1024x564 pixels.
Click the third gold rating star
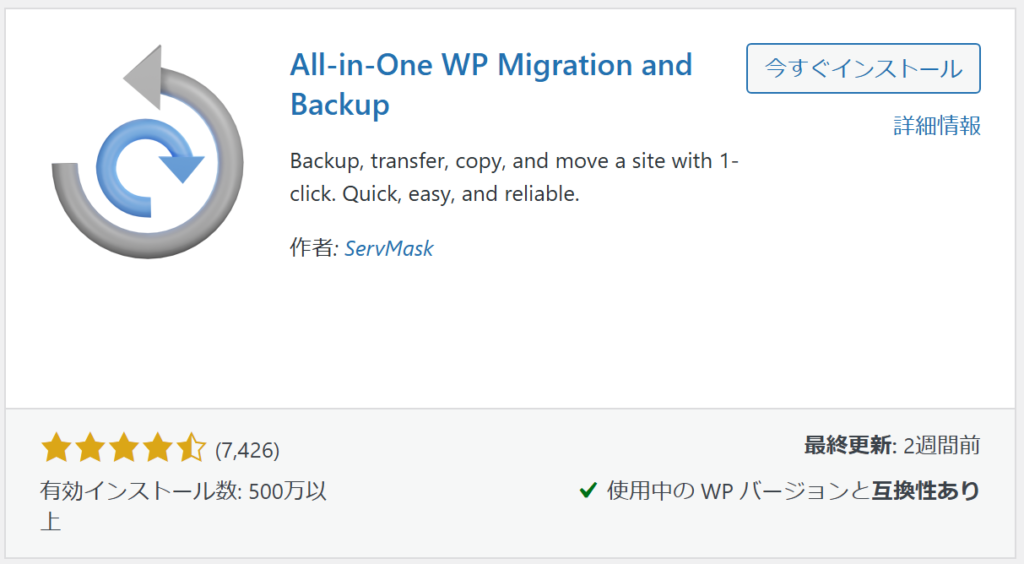(124, 448)
